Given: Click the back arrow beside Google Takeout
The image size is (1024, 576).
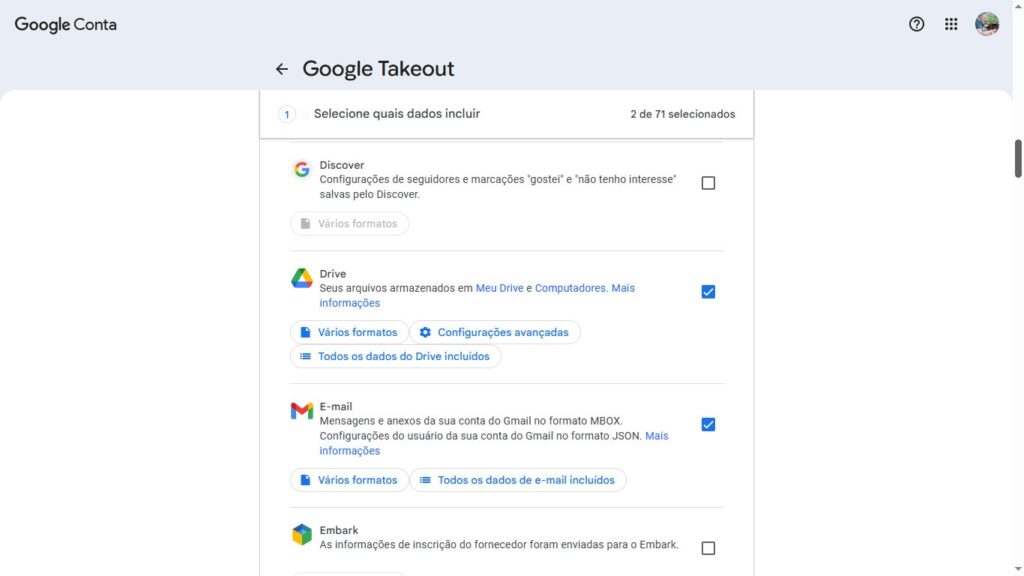Looking at the screenshot, I should pos(282,69).
